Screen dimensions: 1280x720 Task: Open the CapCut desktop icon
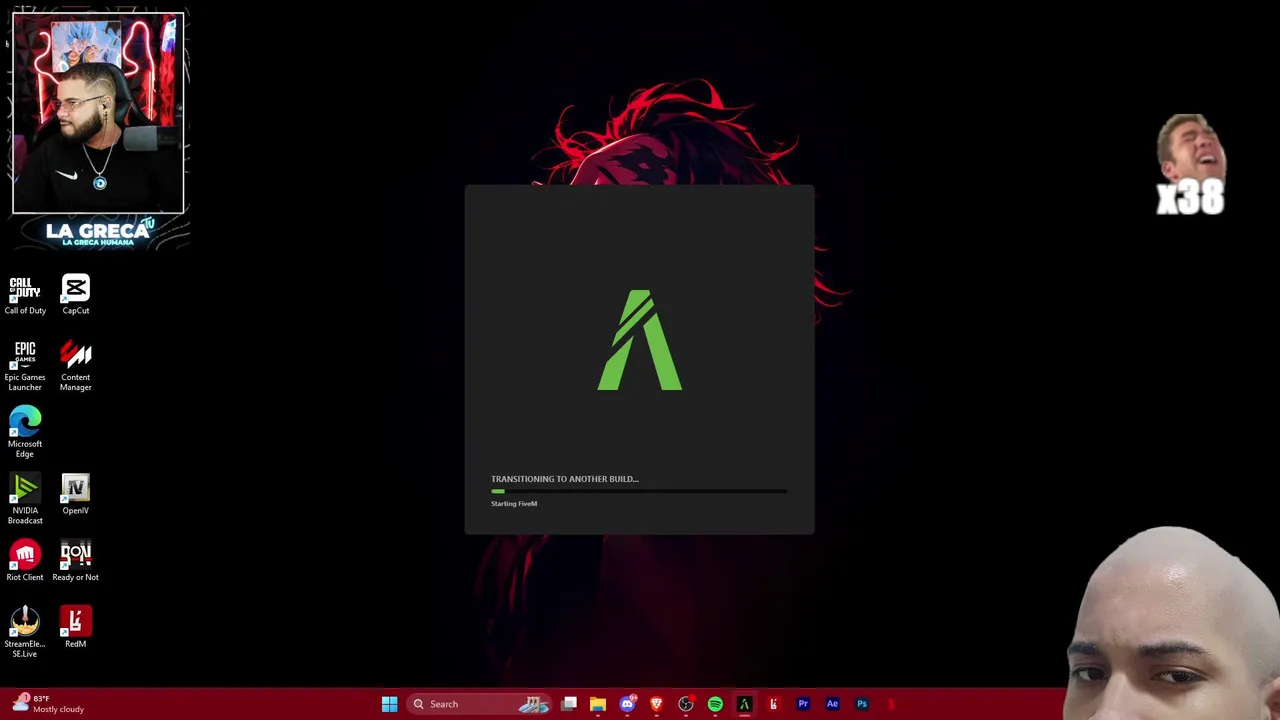(x=76, y=295)
